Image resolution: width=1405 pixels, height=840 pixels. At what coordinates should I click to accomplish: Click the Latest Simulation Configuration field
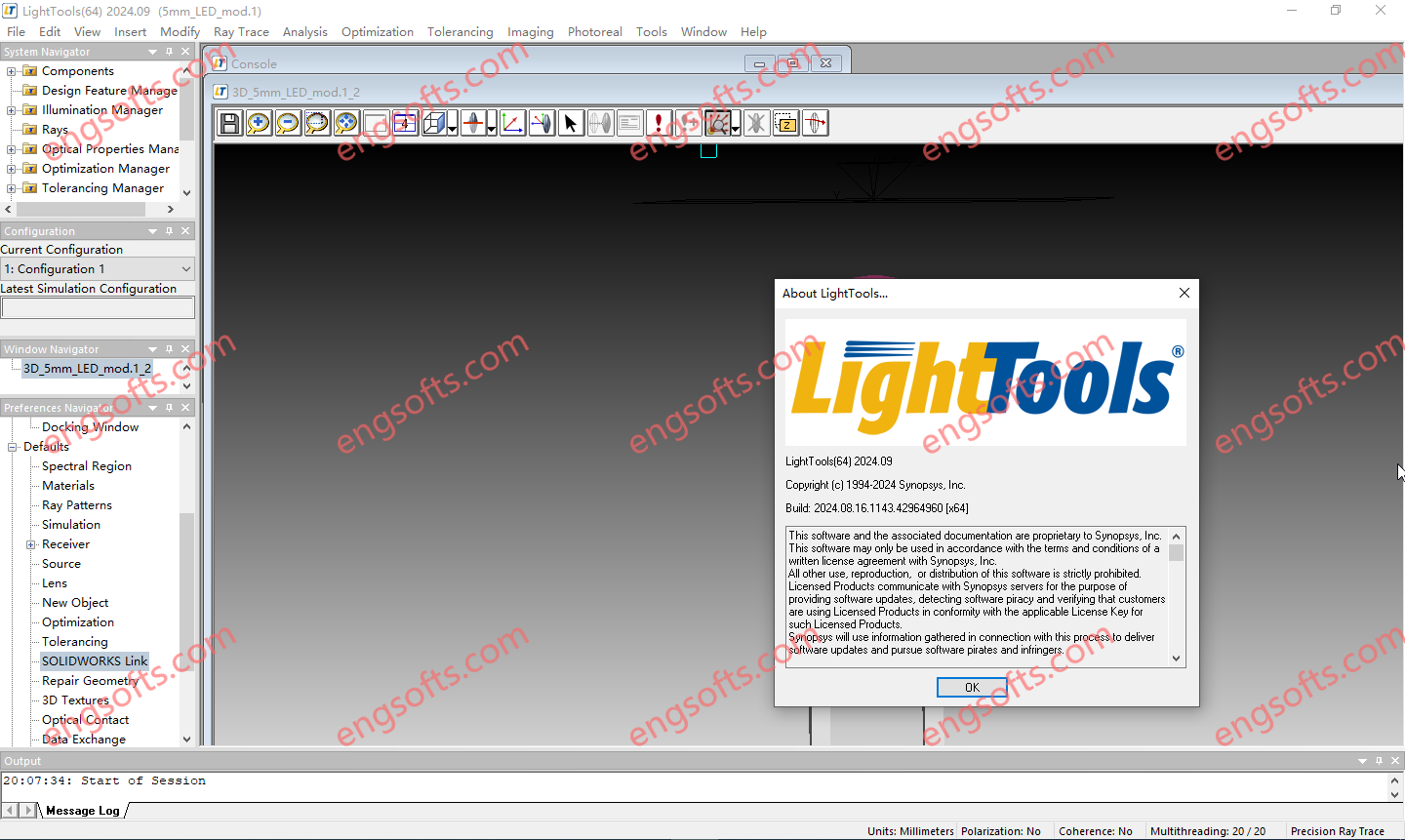98,308
